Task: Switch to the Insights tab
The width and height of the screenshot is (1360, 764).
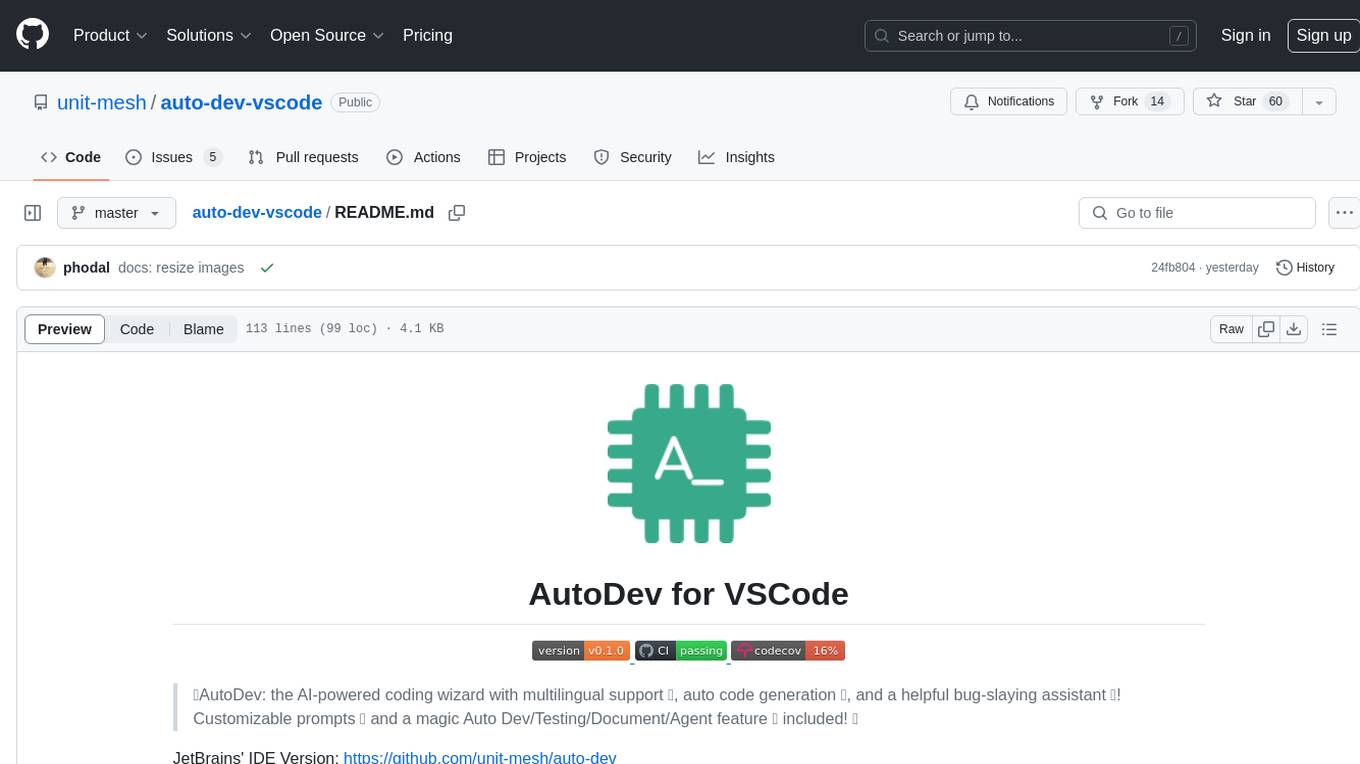Action: [x=736, y=157]
